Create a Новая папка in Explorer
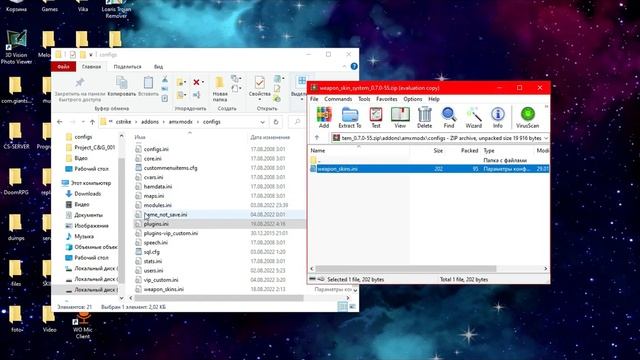Viewport: 640px width, 360px height. click(x=220, y=89)
